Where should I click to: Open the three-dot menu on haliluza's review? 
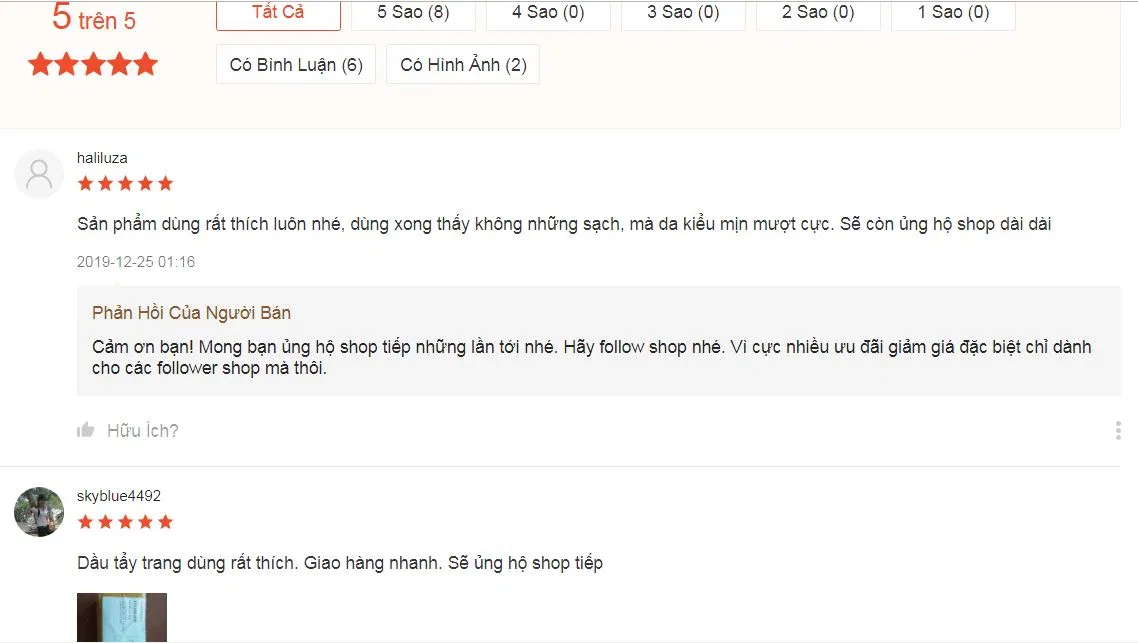click(1117, 430)
